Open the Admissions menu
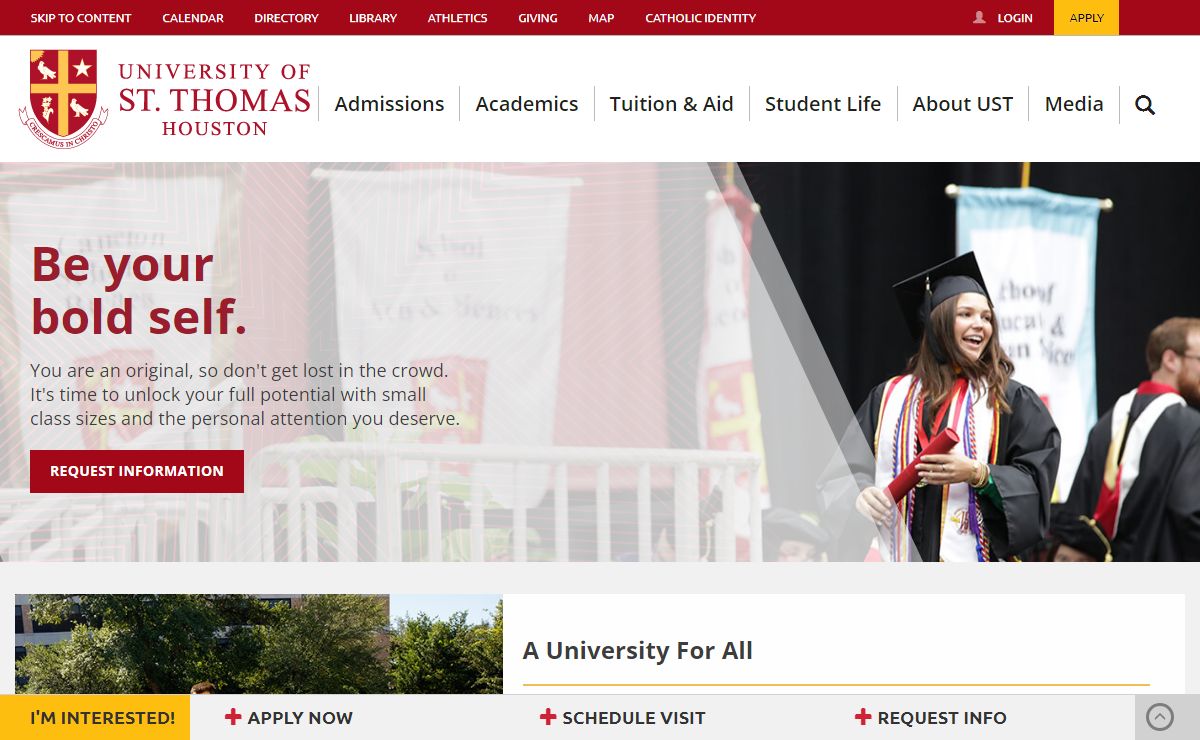1200x740 pixels. 389,104
